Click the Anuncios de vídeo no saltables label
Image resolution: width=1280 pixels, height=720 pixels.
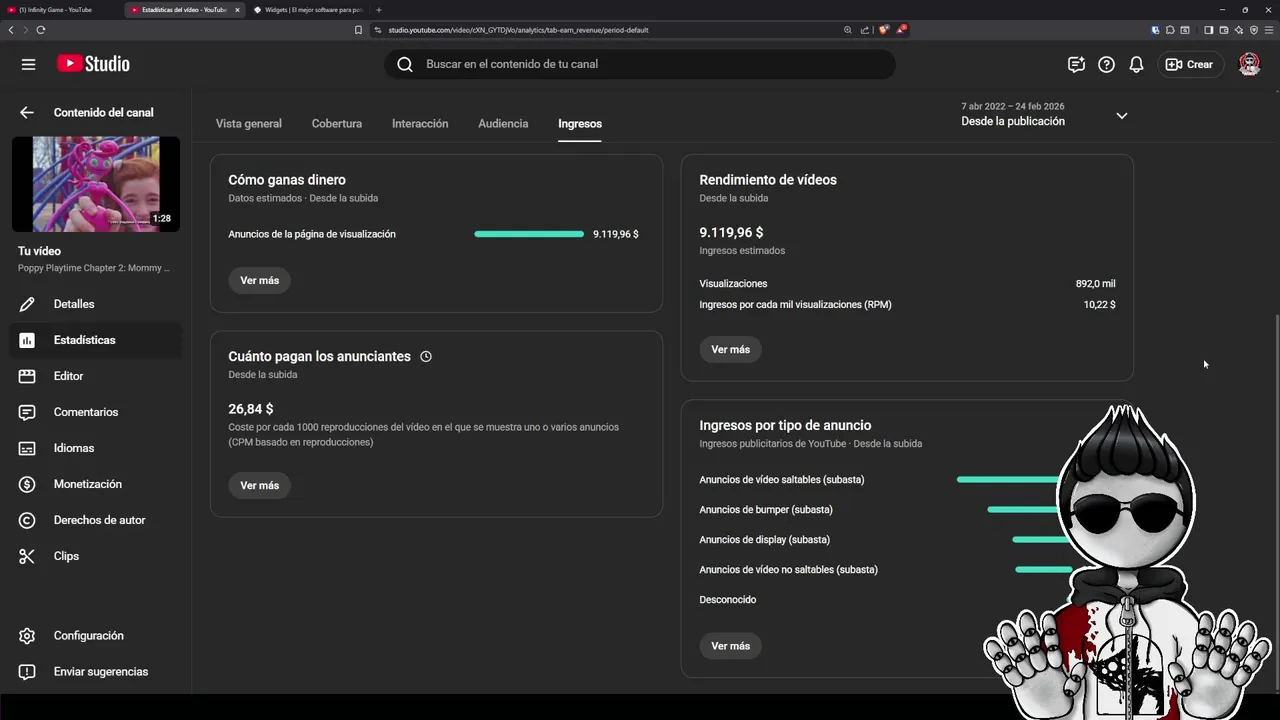(789, 570)
